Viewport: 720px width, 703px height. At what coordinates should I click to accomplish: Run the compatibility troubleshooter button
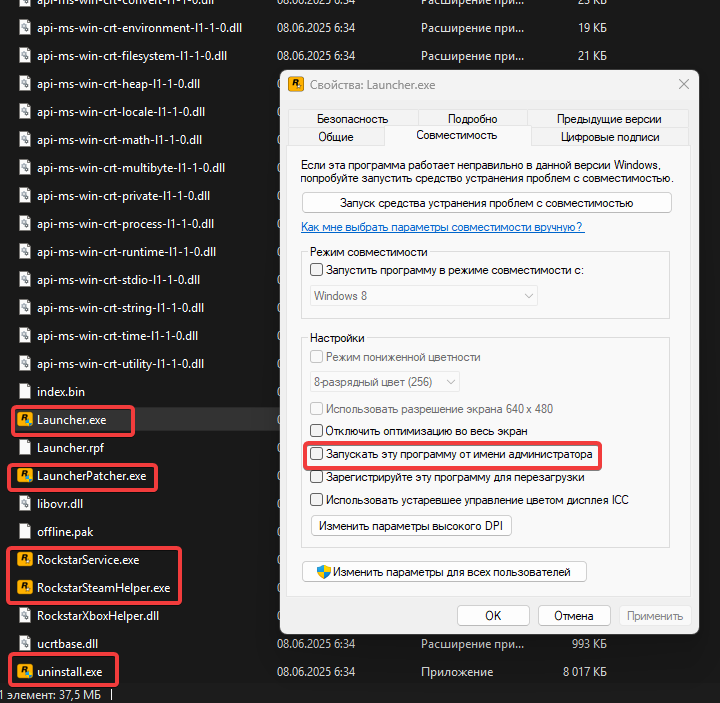click(x=487, y=202)
